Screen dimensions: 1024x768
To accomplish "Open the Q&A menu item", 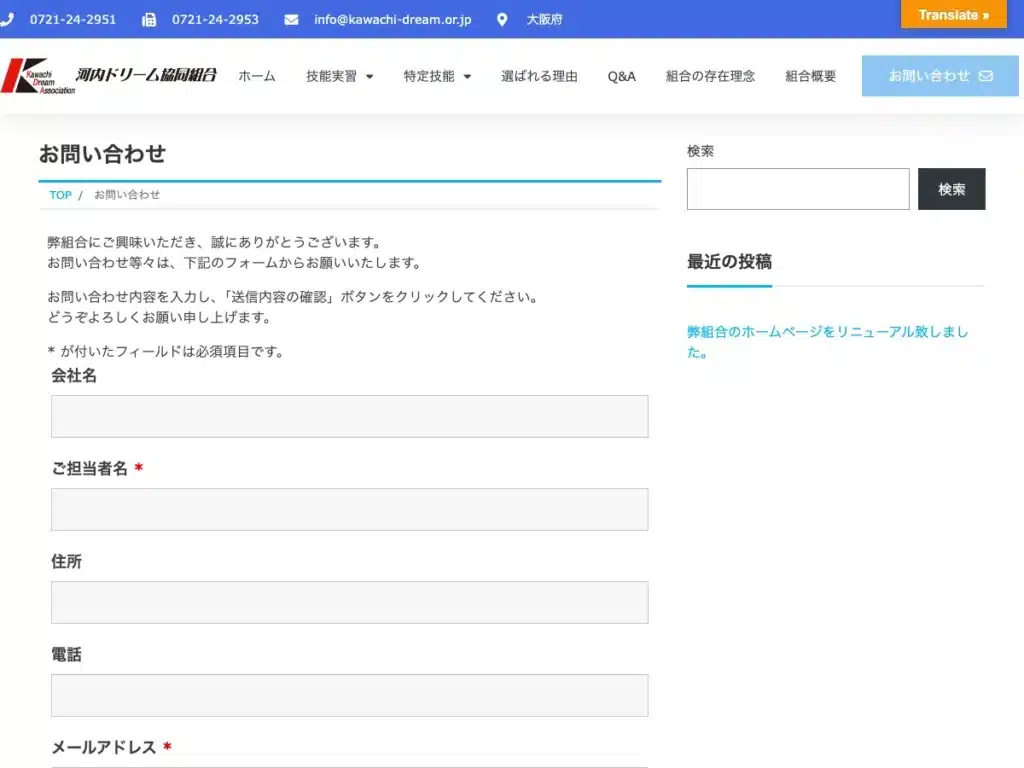I will click(621, 76).
